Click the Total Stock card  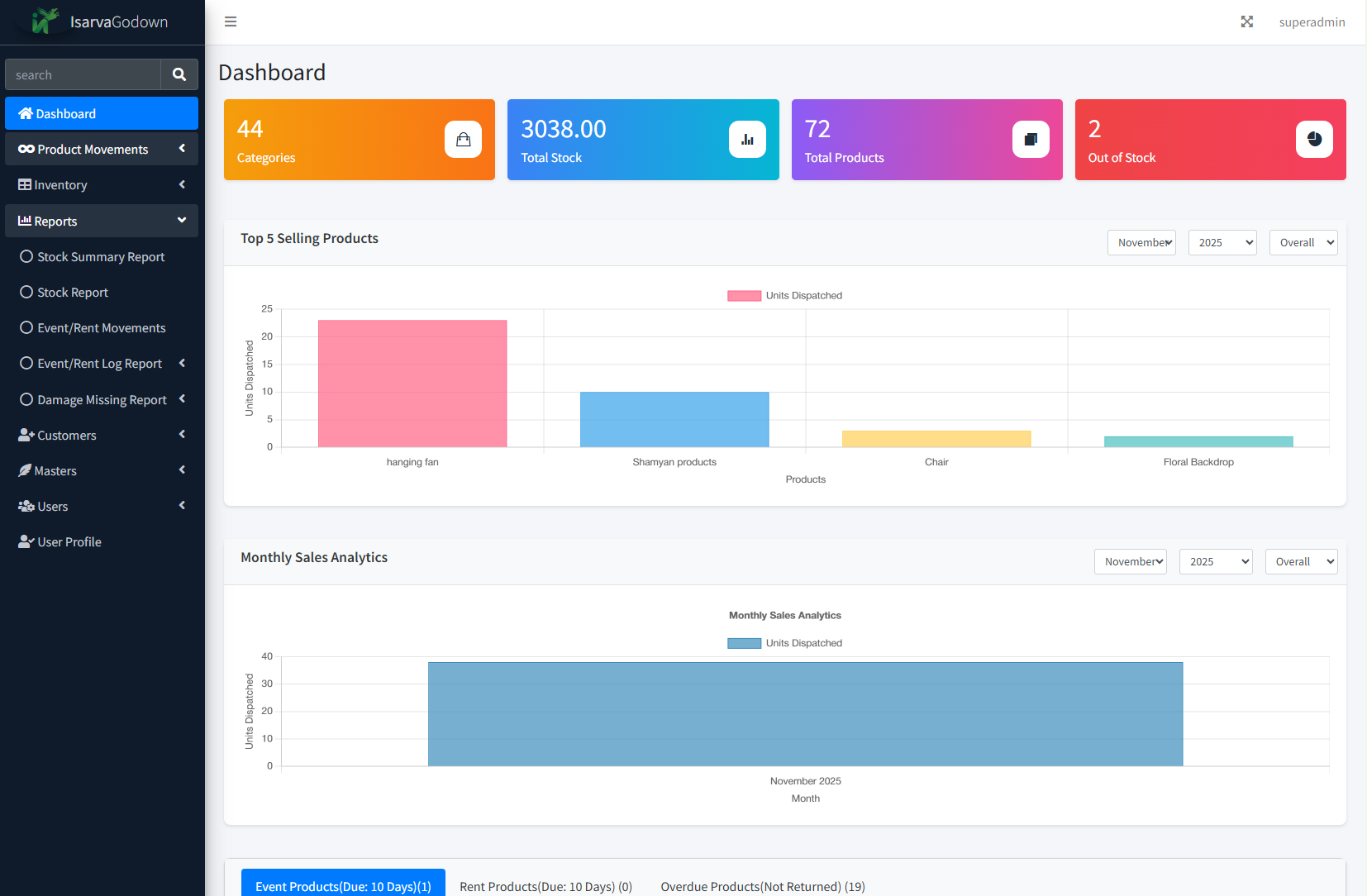tap(643, 140)
